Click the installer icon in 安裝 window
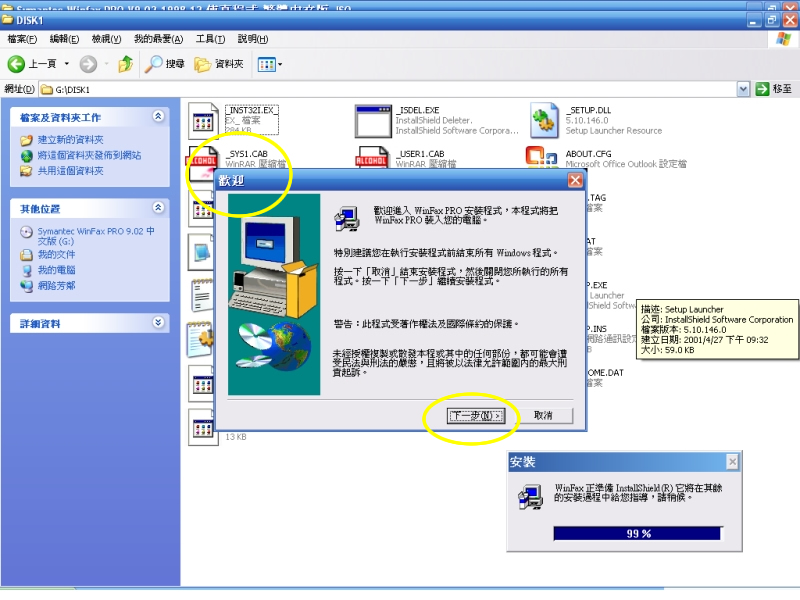The height and width of the screenshot is (600, 800). pyautogui.click(x=530, y=497)
